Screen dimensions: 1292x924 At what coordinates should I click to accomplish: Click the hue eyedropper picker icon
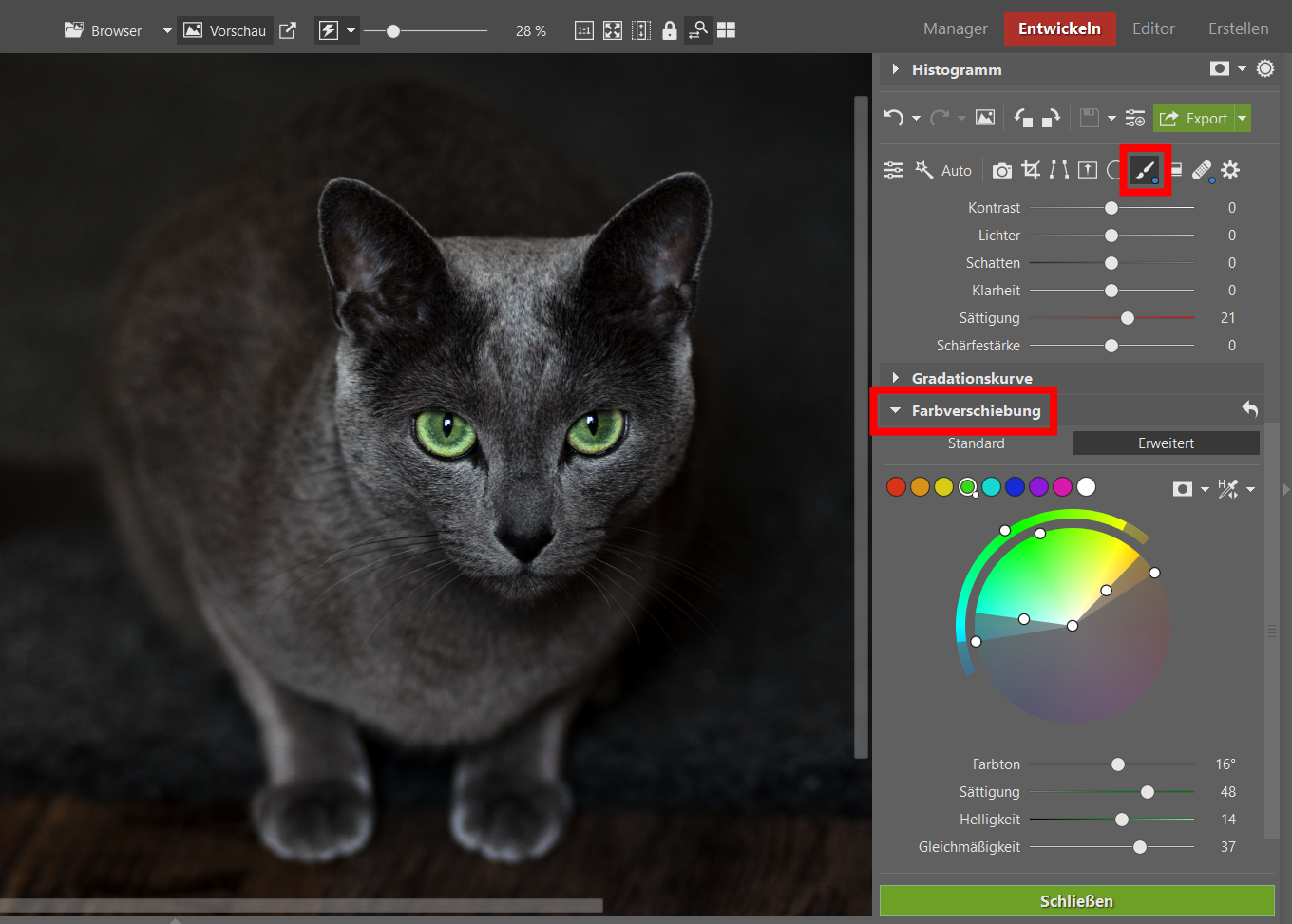click(x=1228, y=488)
